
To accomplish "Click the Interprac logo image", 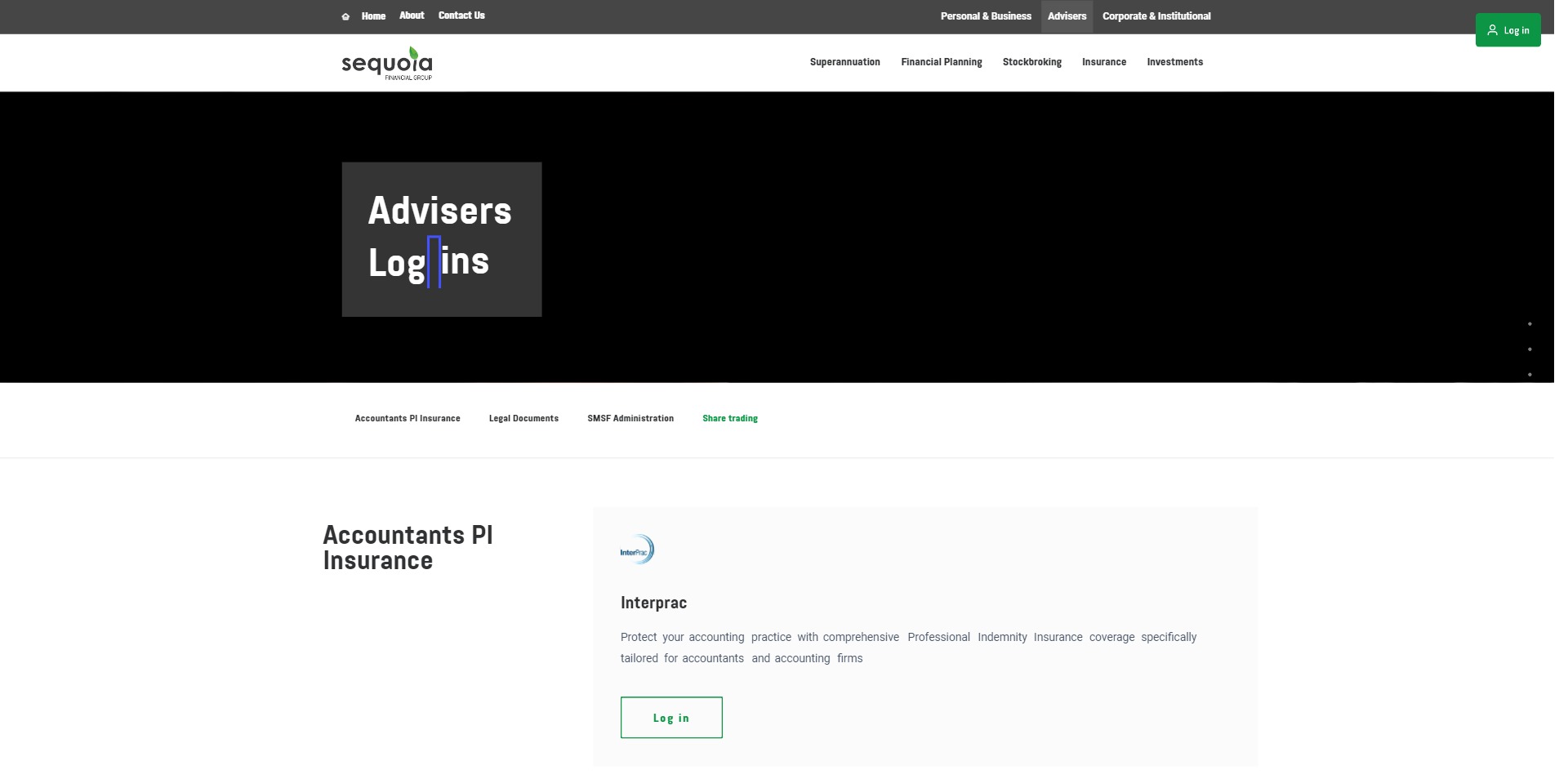I will [637, 550].
